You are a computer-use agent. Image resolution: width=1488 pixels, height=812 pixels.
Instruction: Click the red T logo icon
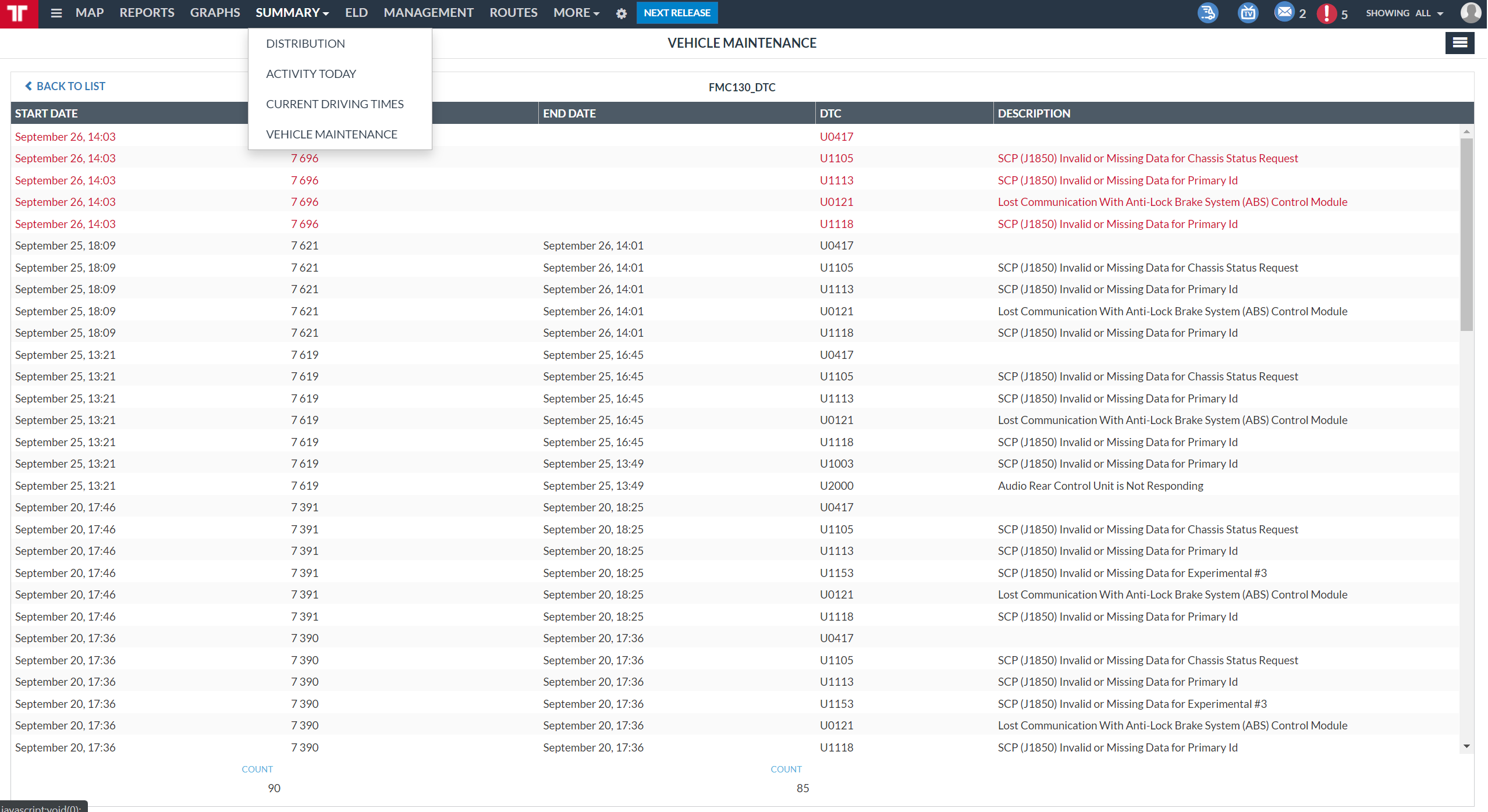point(19,13)
